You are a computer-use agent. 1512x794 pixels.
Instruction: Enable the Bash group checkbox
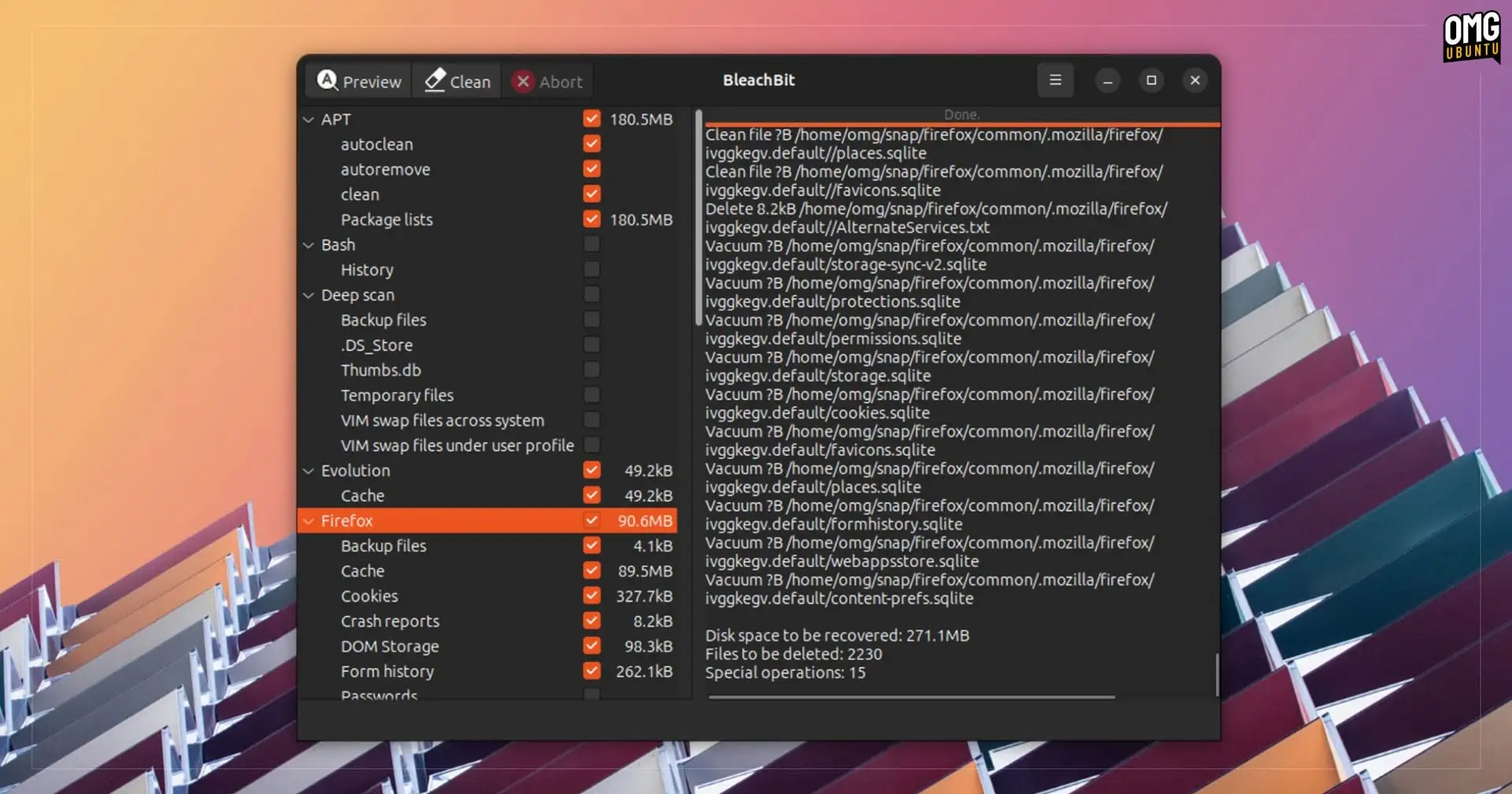(591, 244)
